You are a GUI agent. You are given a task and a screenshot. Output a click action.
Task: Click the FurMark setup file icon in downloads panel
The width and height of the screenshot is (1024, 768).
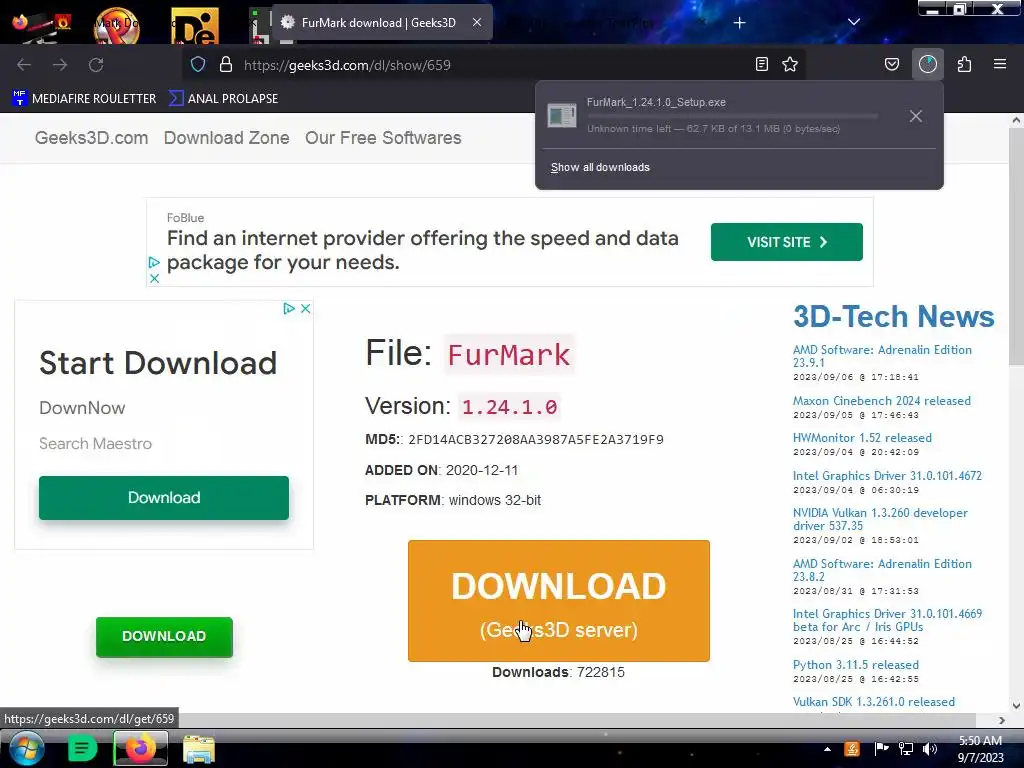[x=562, y=116]
